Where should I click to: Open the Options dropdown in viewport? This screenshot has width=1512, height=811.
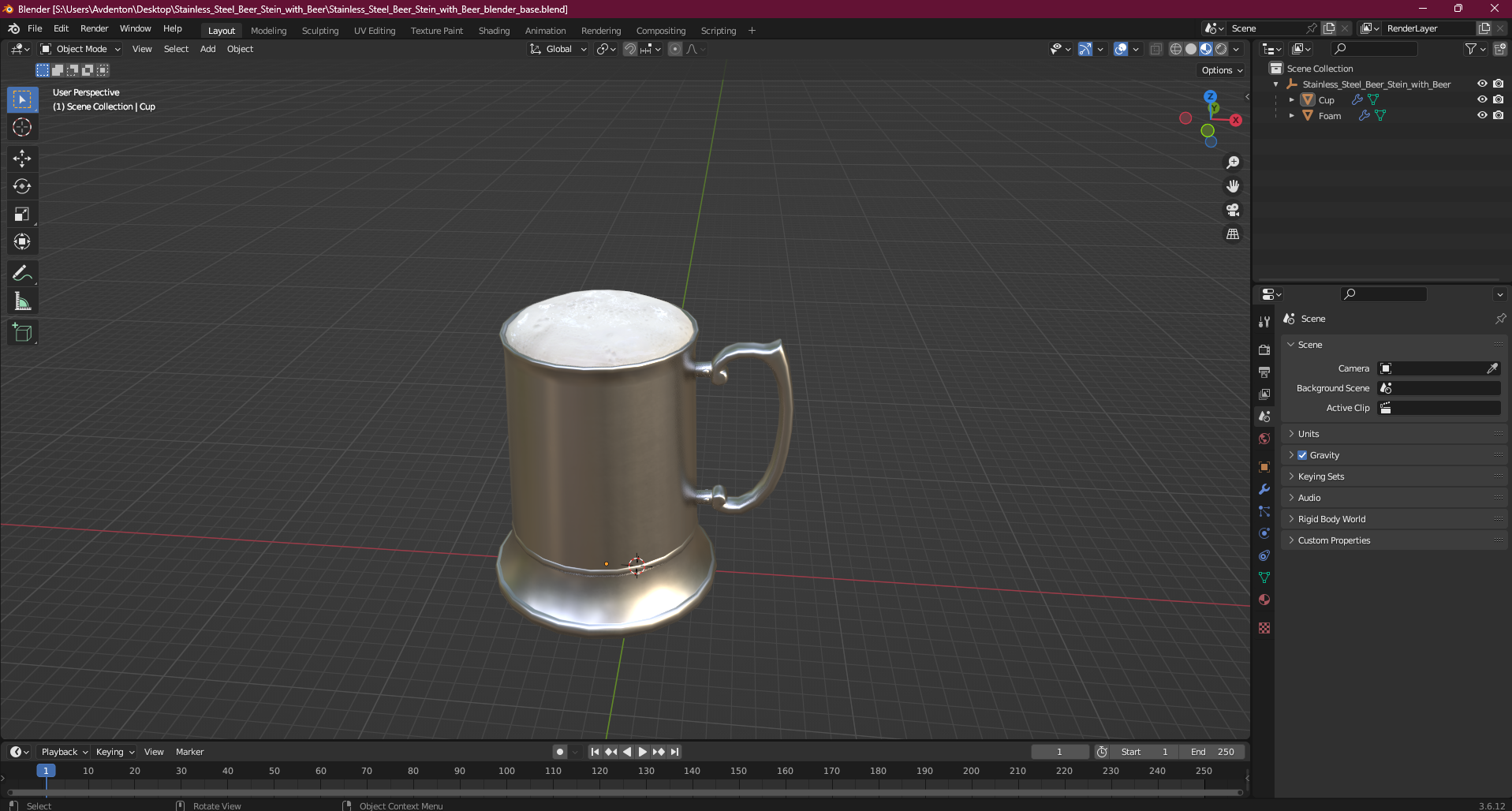[x=1222, y=70]
